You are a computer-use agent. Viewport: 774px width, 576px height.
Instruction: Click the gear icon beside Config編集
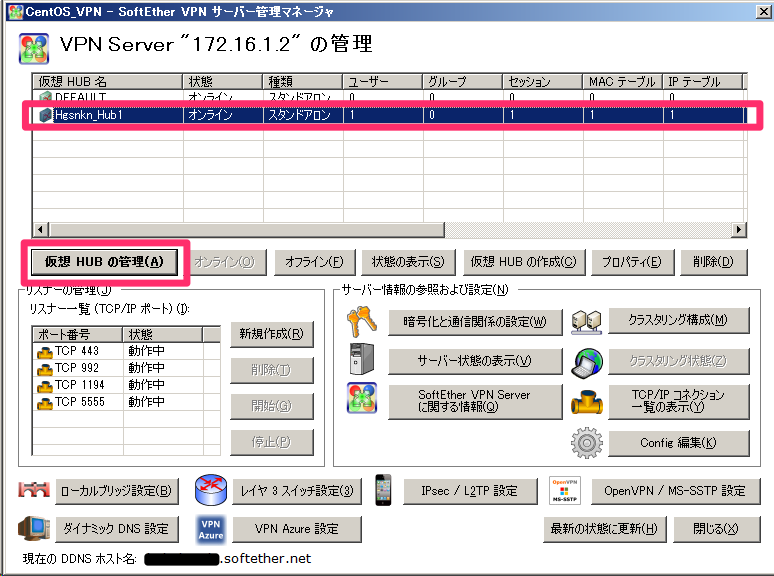pos(586,443)
